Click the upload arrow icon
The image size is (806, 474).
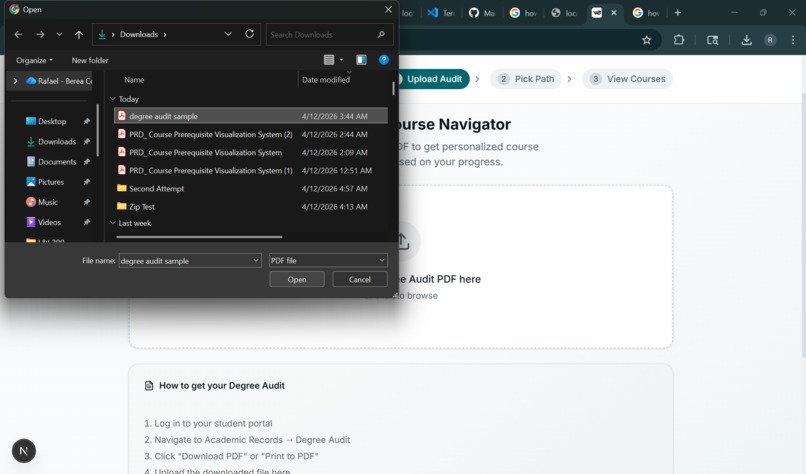point(403,241)
